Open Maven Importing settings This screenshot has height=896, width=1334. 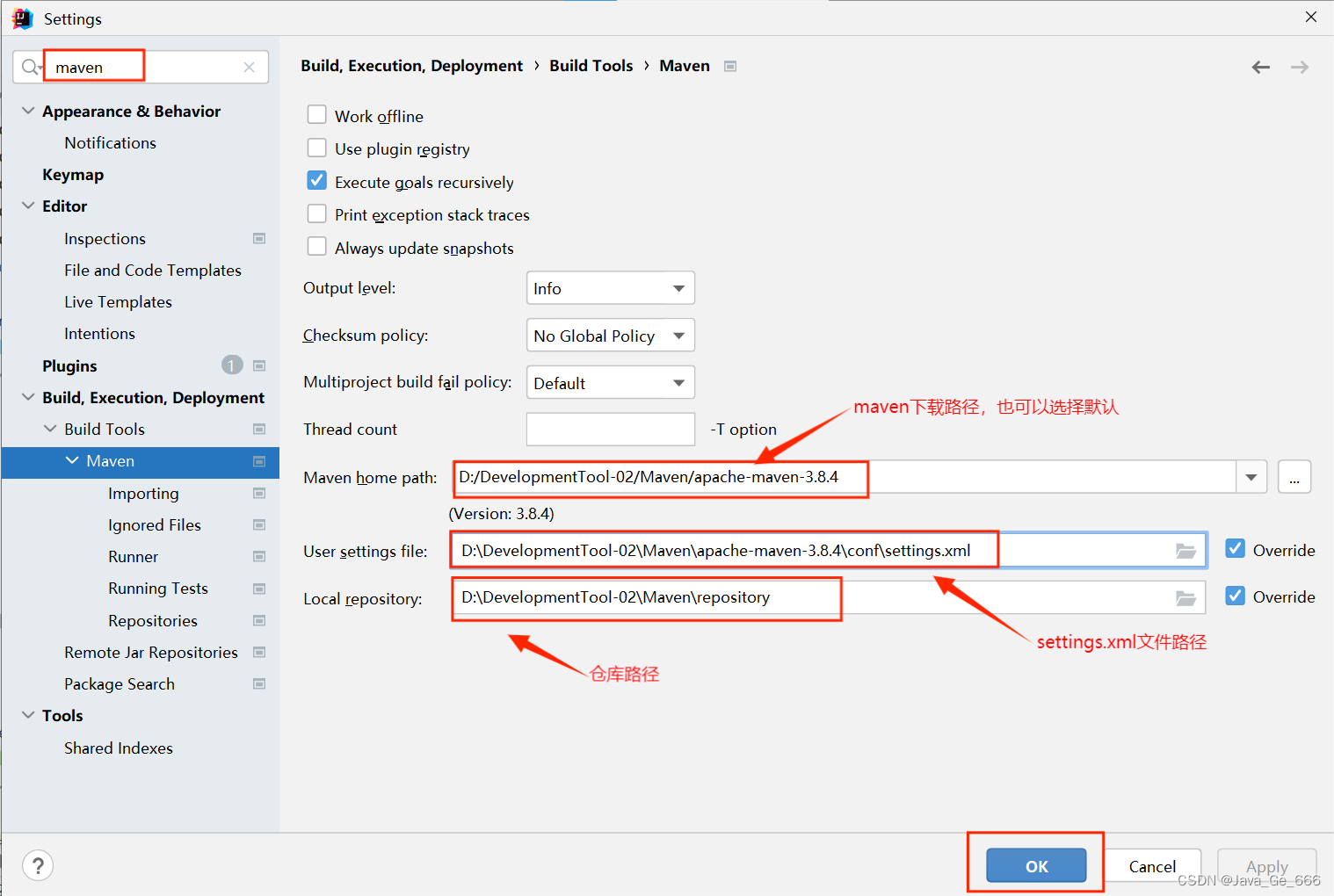pyautogui.click(x=143, y=493)
